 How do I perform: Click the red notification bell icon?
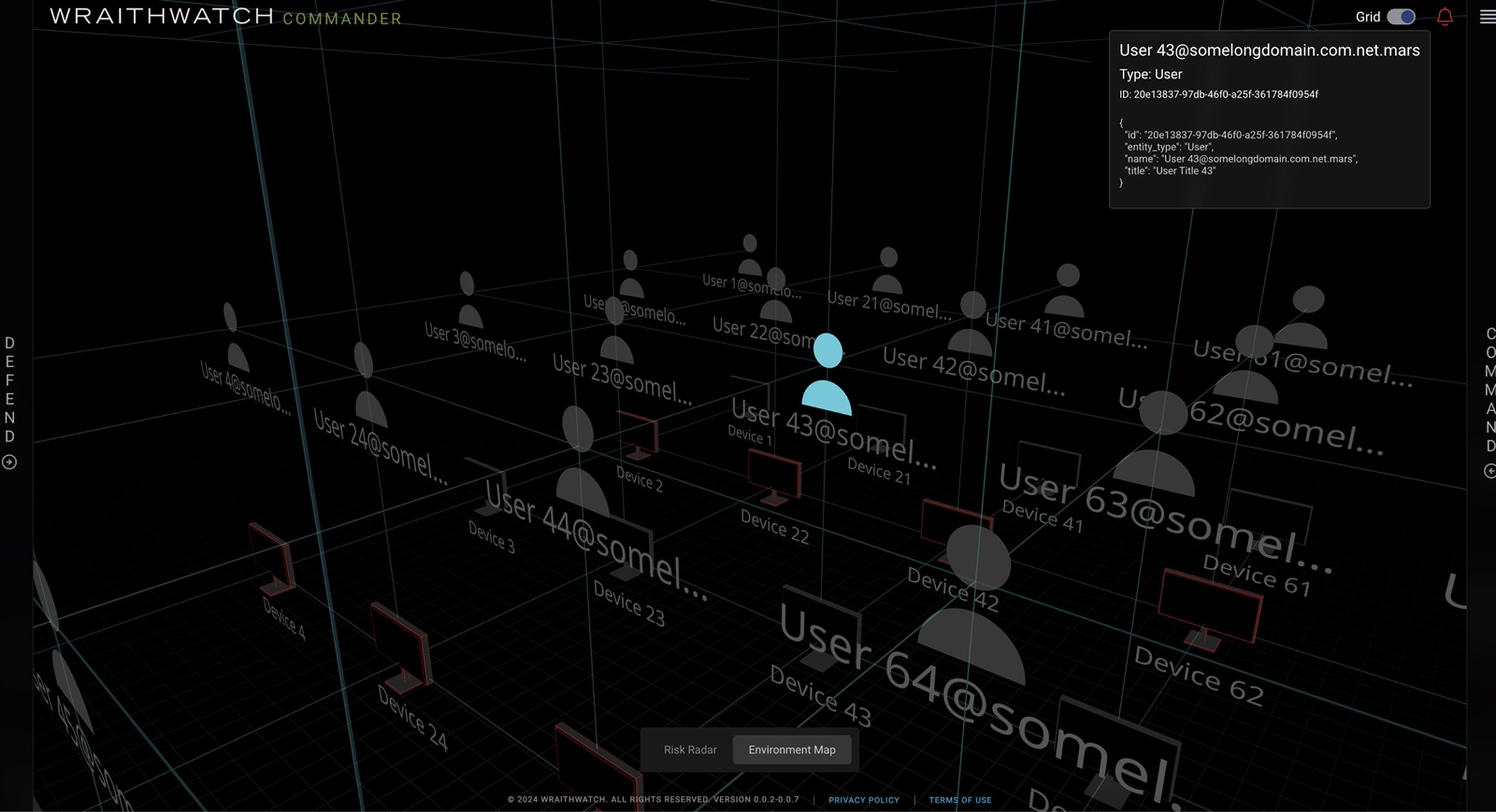point(1444,17)
